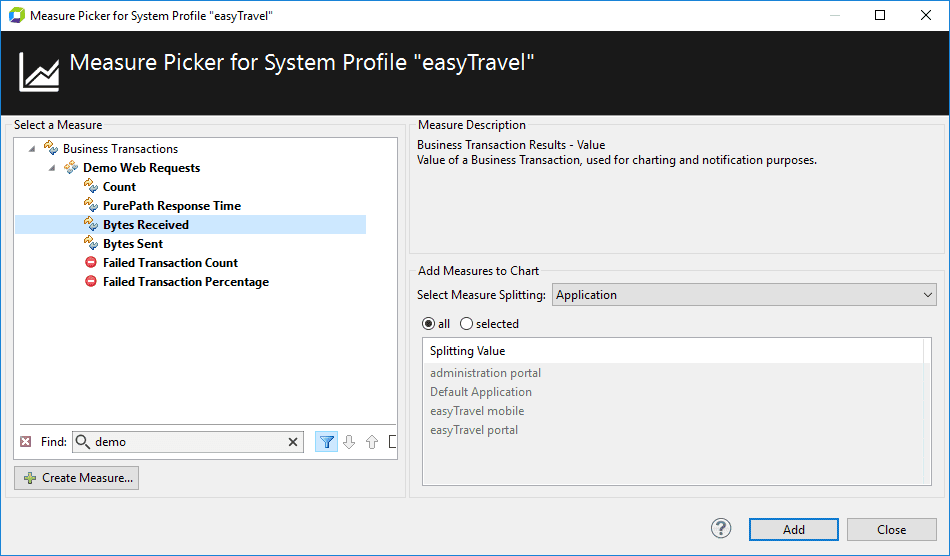The image size is (950, 556).
Task: Click 'administration portal' splitting value
Action: pyautogui.click(x=485, y=373)
